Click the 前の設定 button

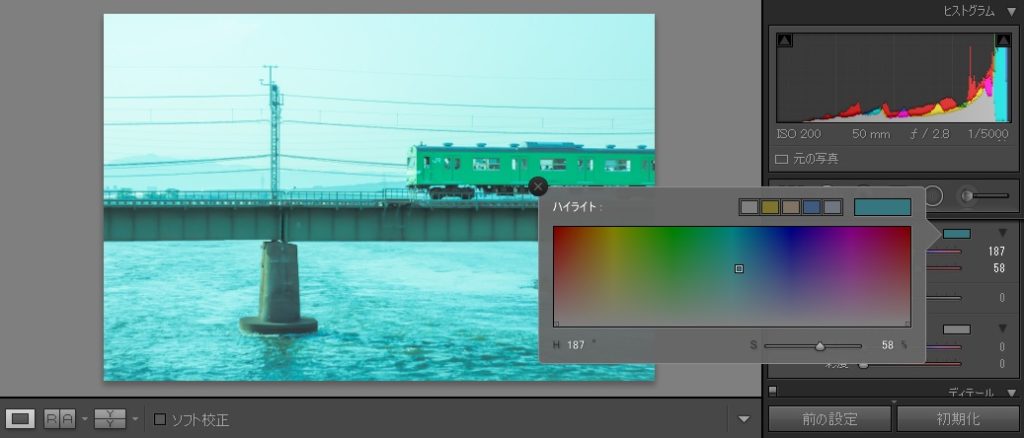(829, 418)
